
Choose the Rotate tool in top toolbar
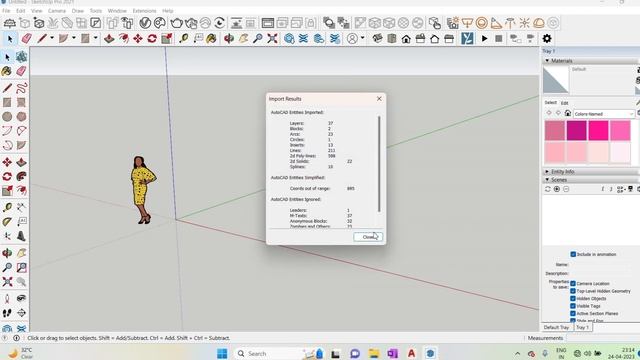[152, 39]
